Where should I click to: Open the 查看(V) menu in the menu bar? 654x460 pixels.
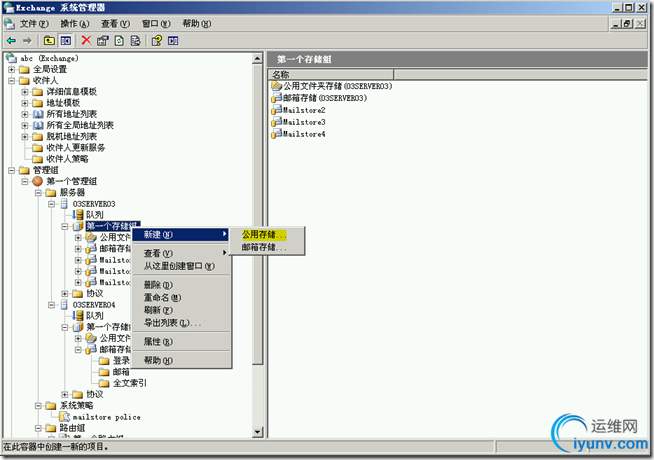116,24
